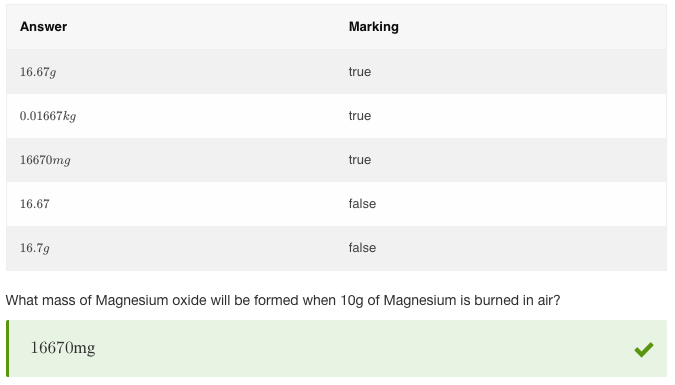Click empty area of the green answer box
Image resolution: width=675 pixels, height=385 pixels.
(344, 348)
